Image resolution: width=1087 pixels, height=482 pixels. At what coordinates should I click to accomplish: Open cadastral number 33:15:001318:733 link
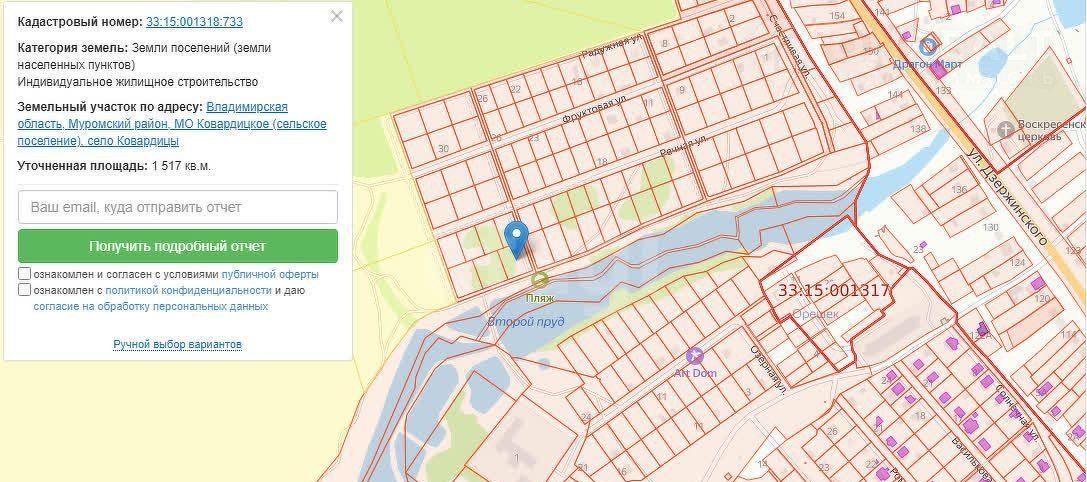(x=194, y=21)
